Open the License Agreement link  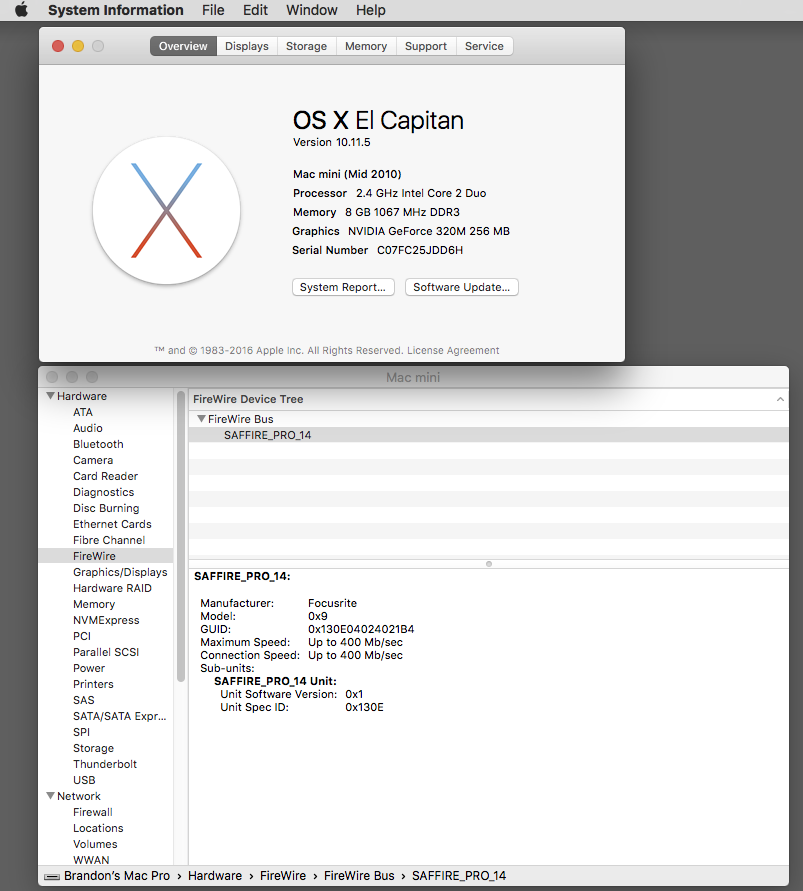[x=453, y=351]
